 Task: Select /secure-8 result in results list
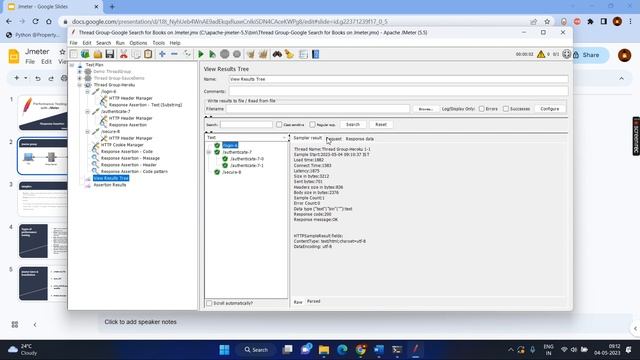coord(231,172)
